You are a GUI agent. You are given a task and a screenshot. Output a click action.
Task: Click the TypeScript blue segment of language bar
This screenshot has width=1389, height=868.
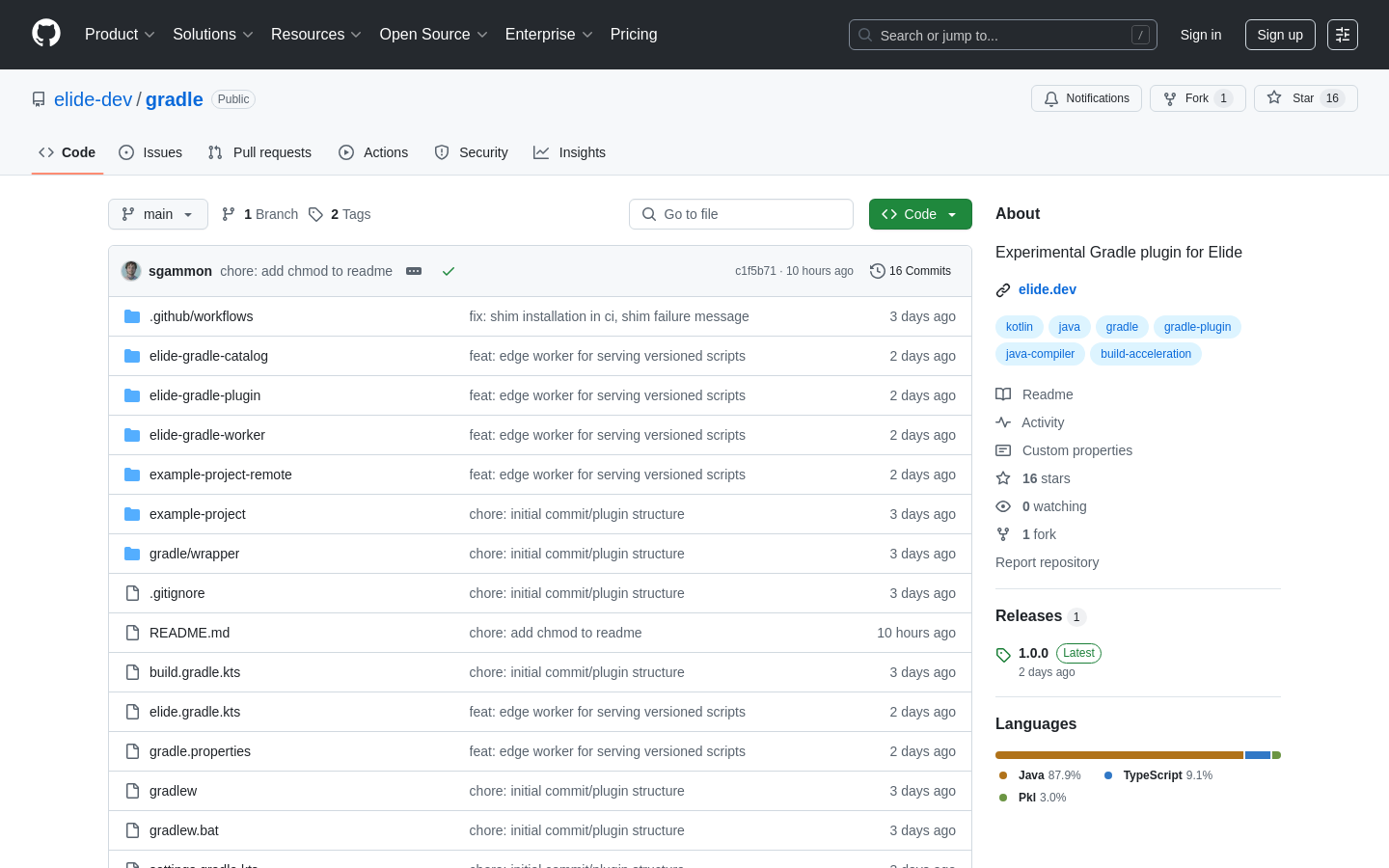(x=1258, y=755)
